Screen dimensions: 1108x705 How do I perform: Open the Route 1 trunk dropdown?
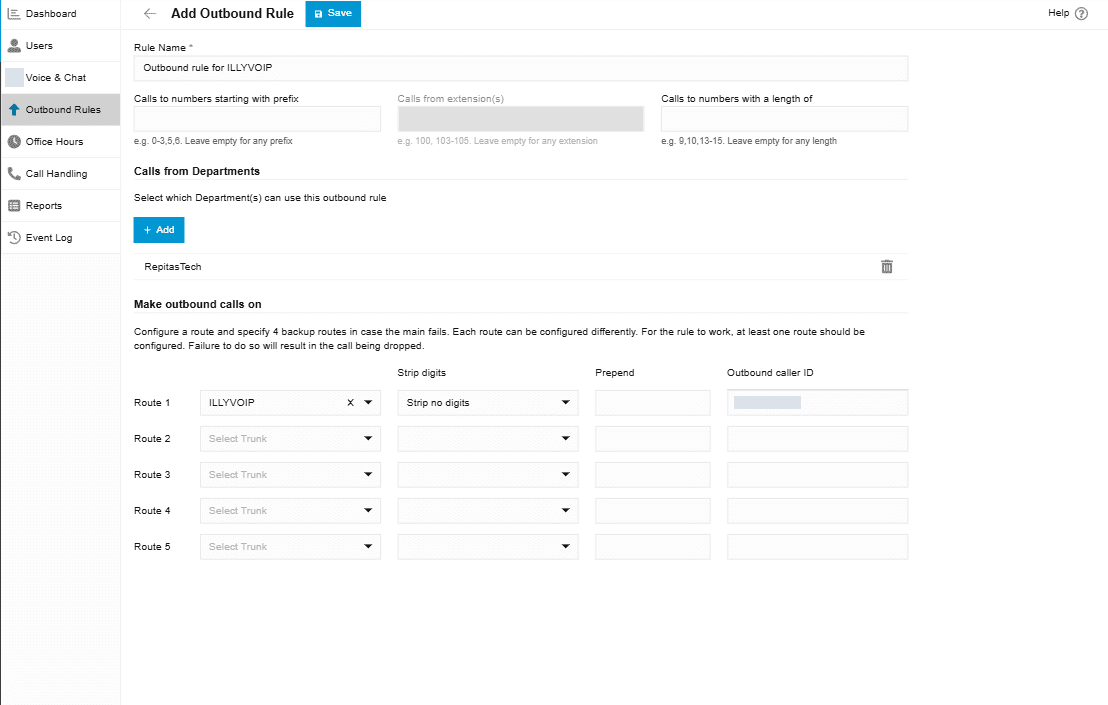[x=368, y=403]
